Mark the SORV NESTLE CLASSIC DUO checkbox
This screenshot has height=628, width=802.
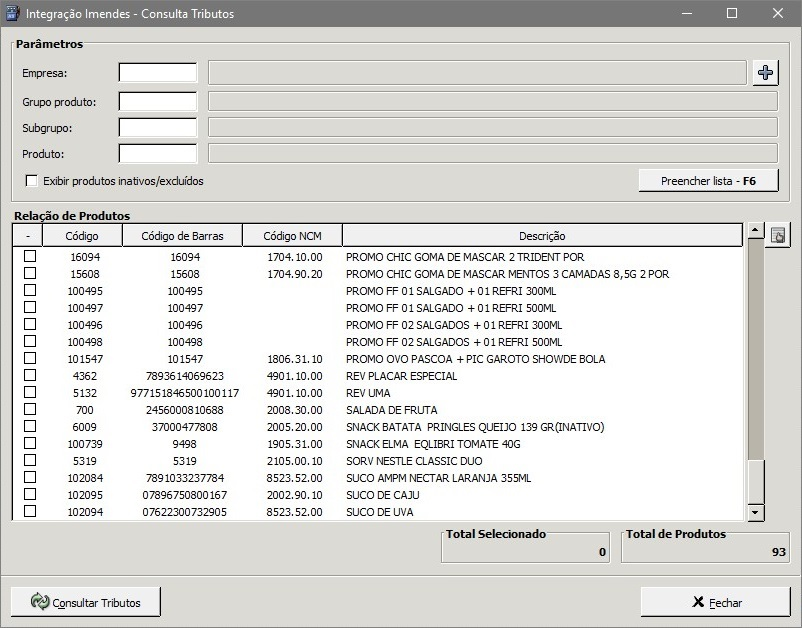[x=30, y=461]
